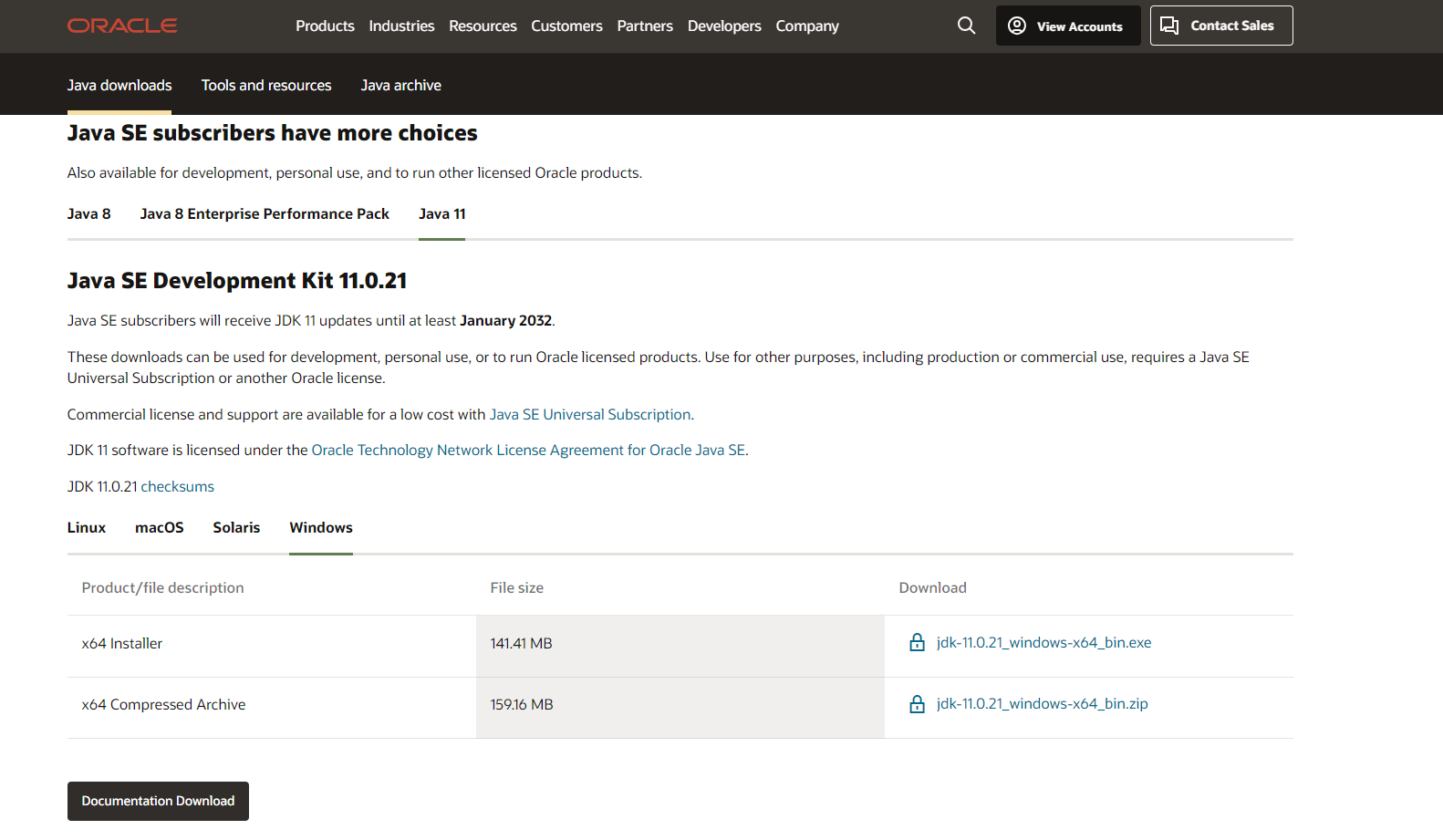Open the Java SE Universal Subscription link
Screen dimensions: 1443x840
coord(590,414)
